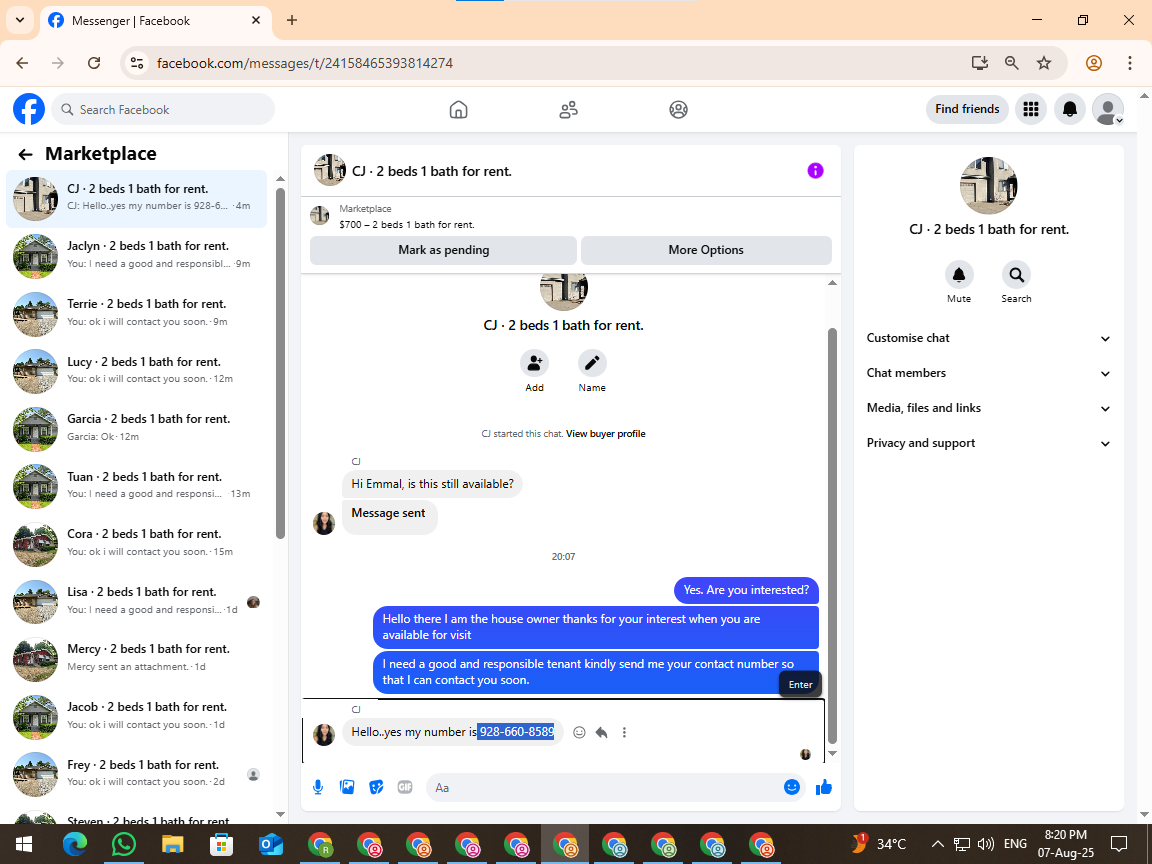
Task: Click the conversation list scrollbar
Action: (280, 364)
